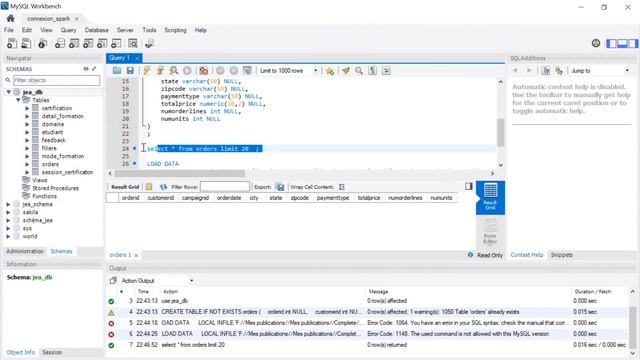640x360 pixels.
Task: Click the Result Grid label button
Action: pos(125,187)
